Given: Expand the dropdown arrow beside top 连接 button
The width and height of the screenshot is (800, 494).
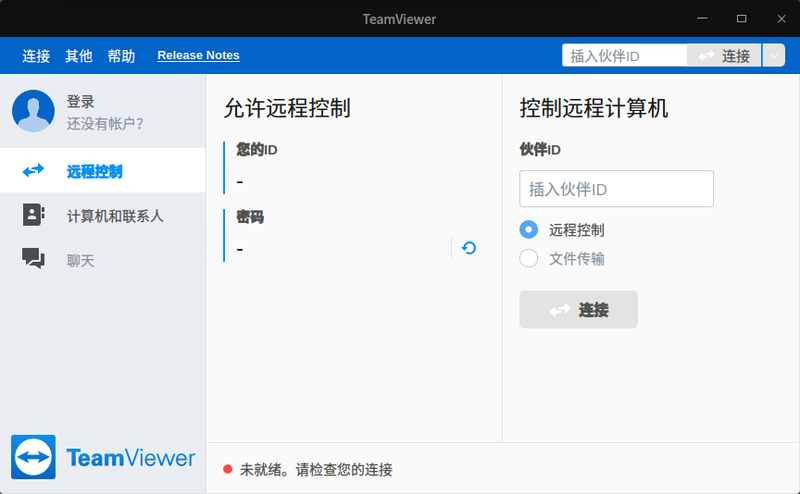Looking at the screenshot, I should point(774,56).
